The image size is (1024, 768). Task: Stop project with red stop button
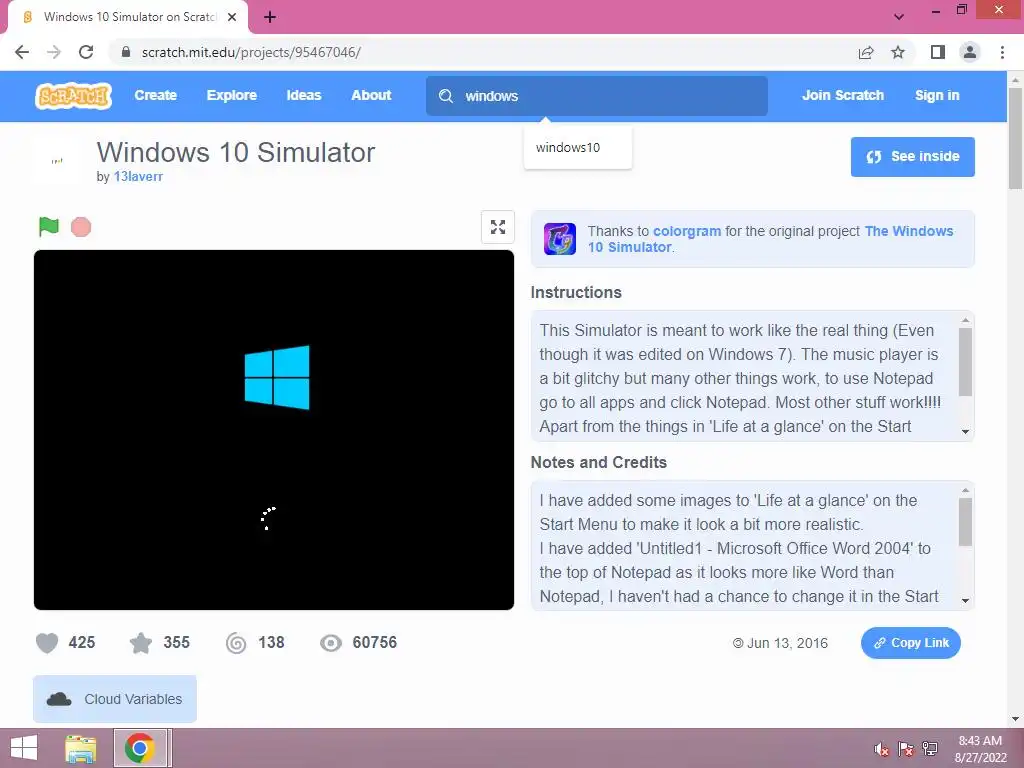tap(81, 227)
